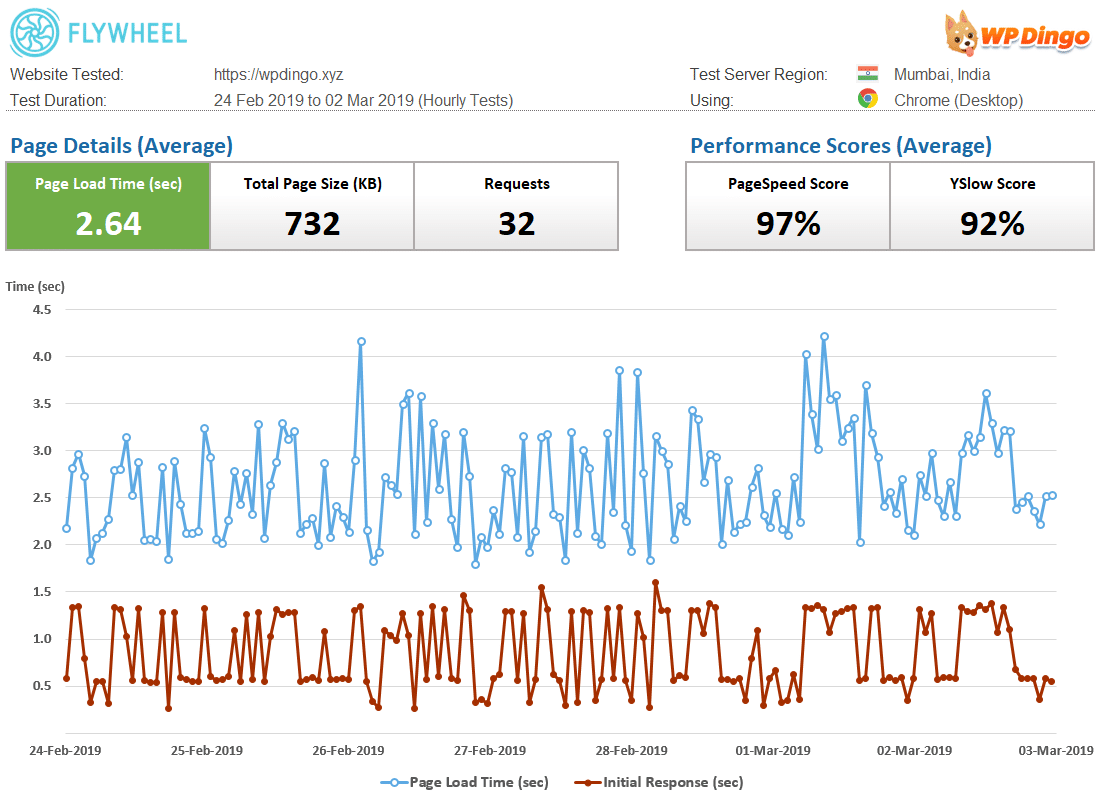The image size is (1100, 798).
Task: Click the Performance Scores (Average) heading
Action: pyautogui.click(x=840, y=145)
